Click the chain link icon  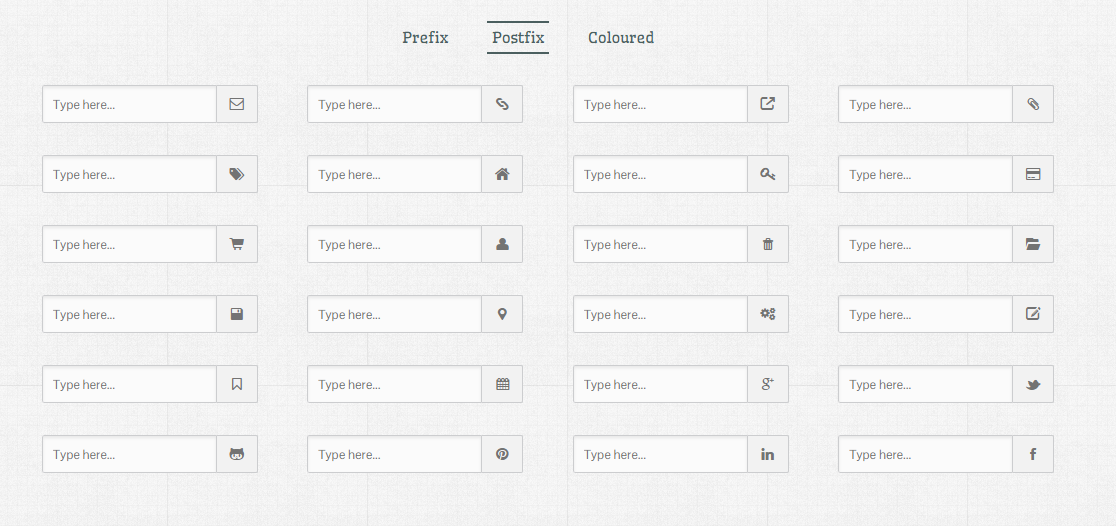pos(502,104)
